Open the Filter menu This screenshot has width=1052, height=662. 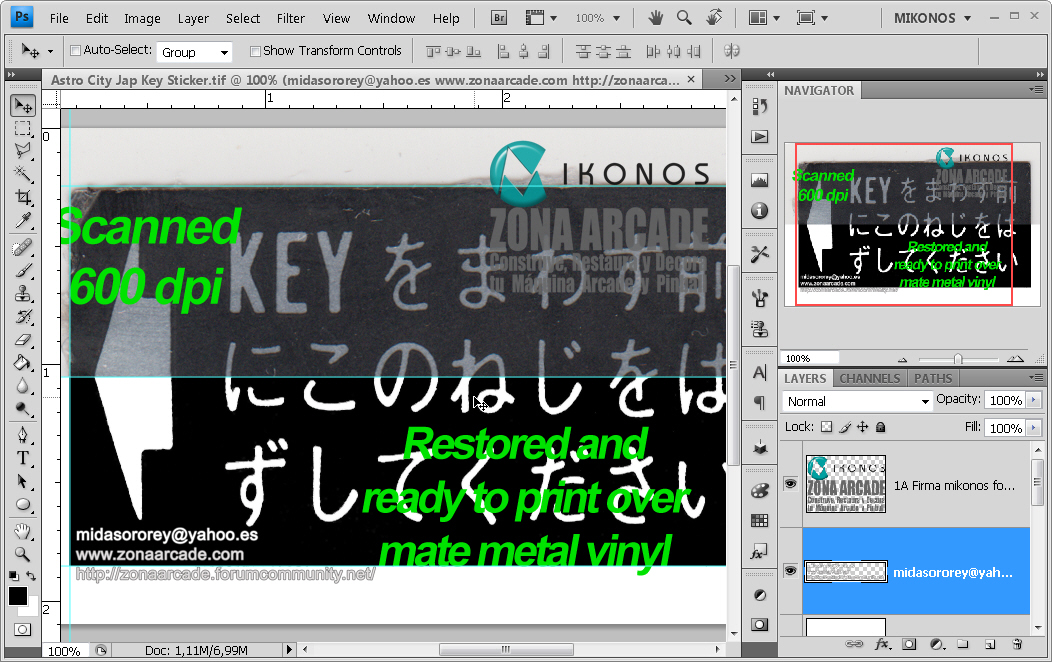290,17
